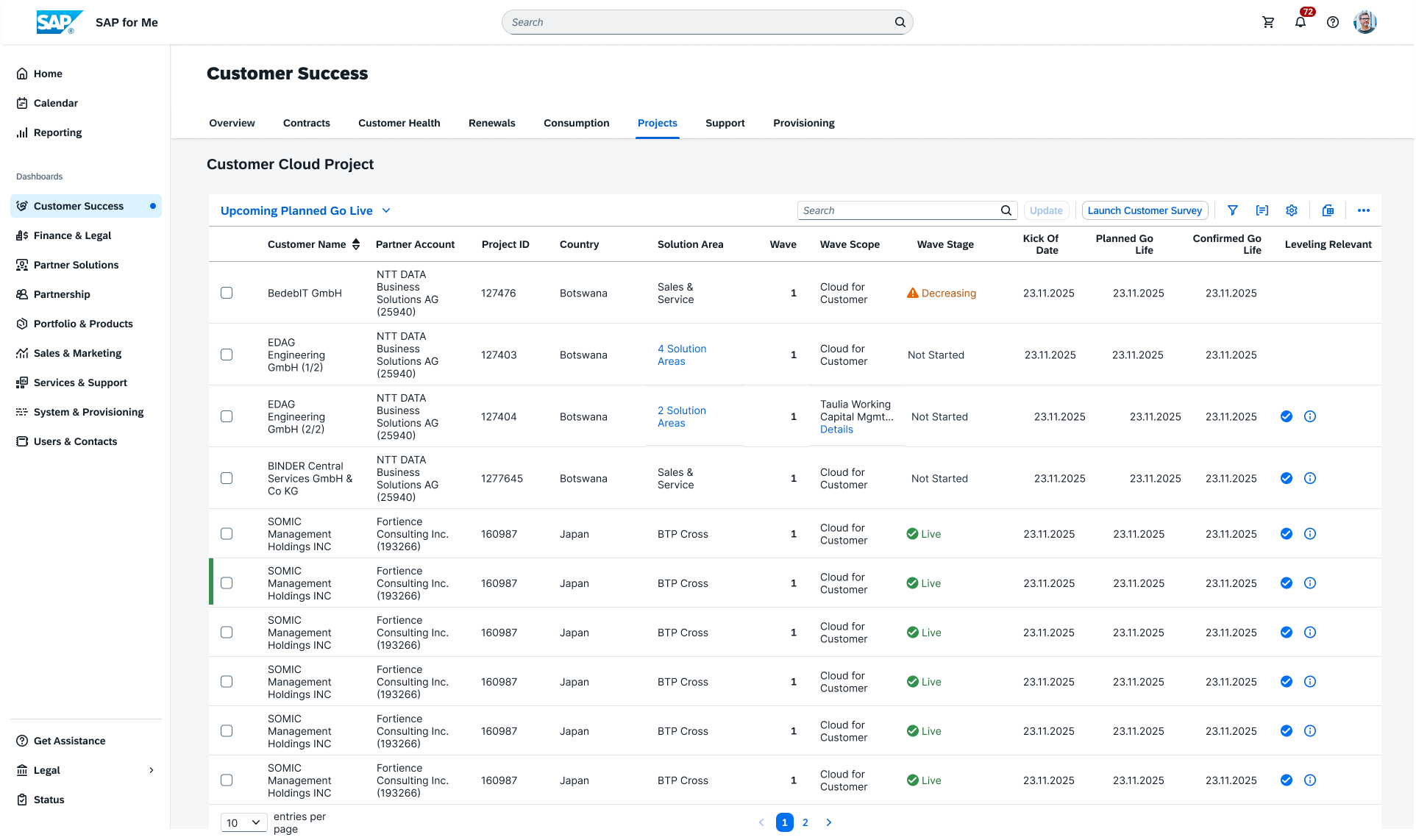Open notifications bell with 72 badge
The width and height of the screenshot is (1416, 840).
1301,22
